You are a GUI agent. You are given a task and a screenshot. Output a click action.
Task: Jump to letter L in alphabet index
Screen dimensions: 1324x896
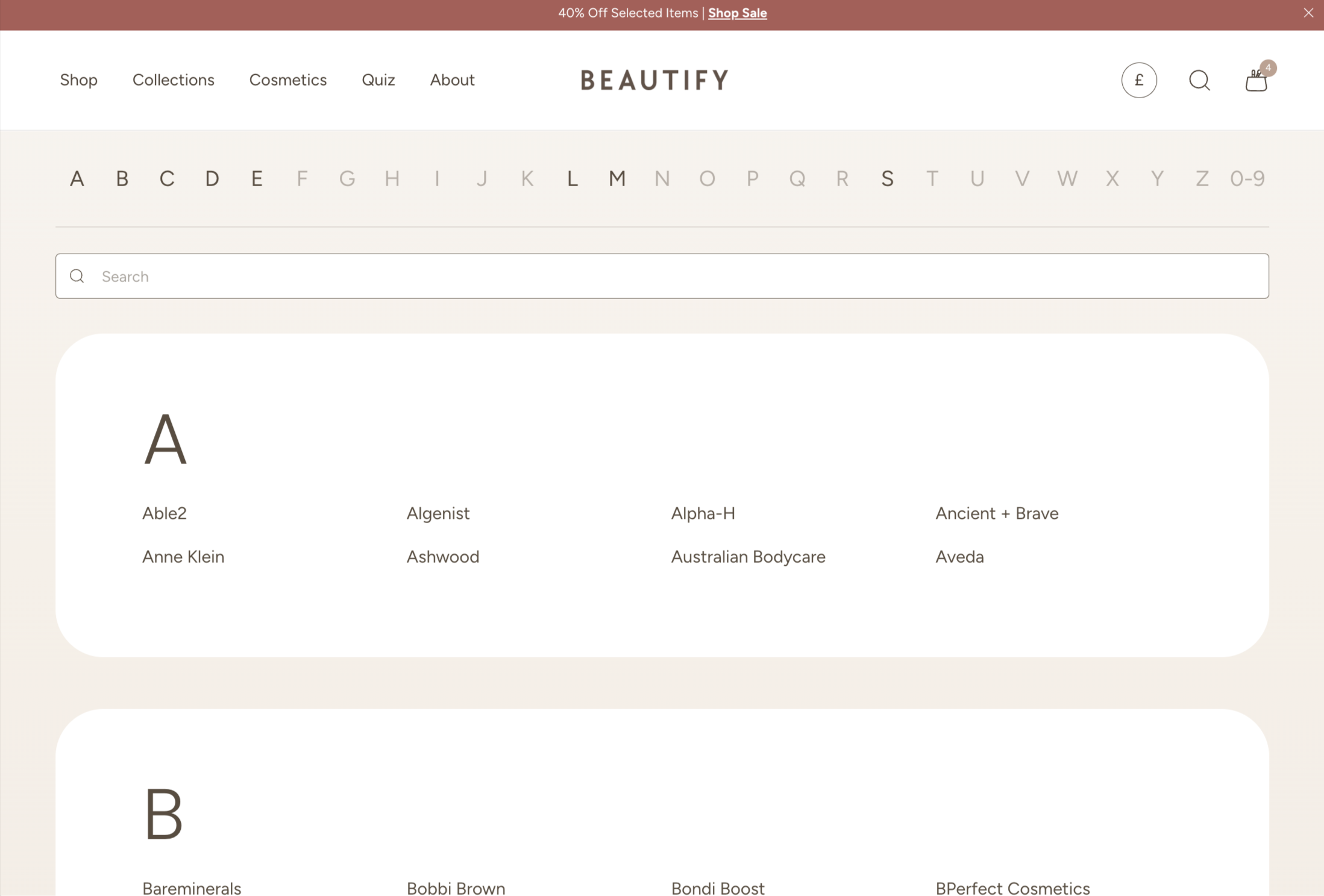pyautogui.click(x=573, y=178)
